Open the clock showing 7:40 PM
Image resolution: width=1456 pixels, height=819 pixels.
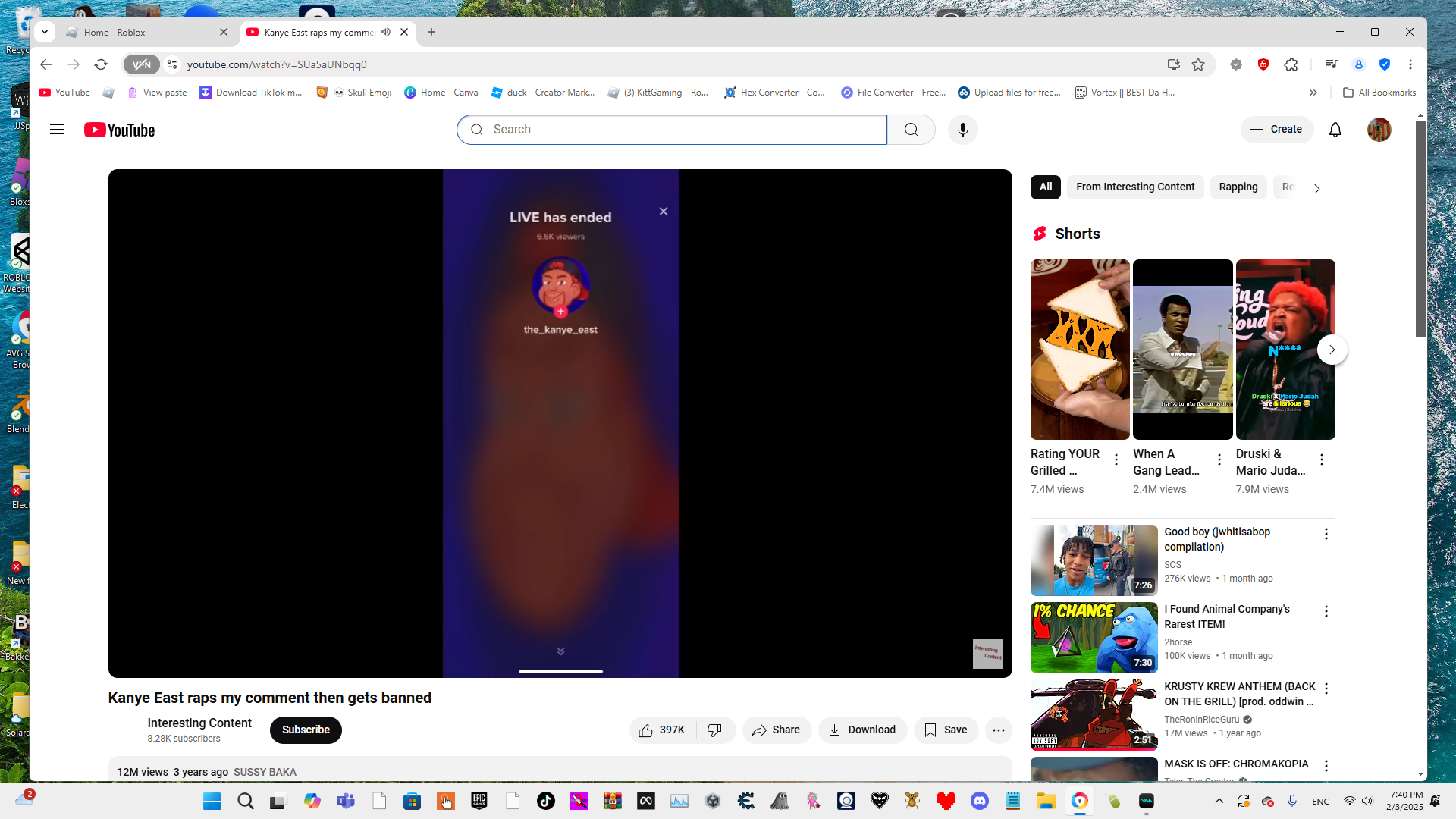(x=1406, y=801)
